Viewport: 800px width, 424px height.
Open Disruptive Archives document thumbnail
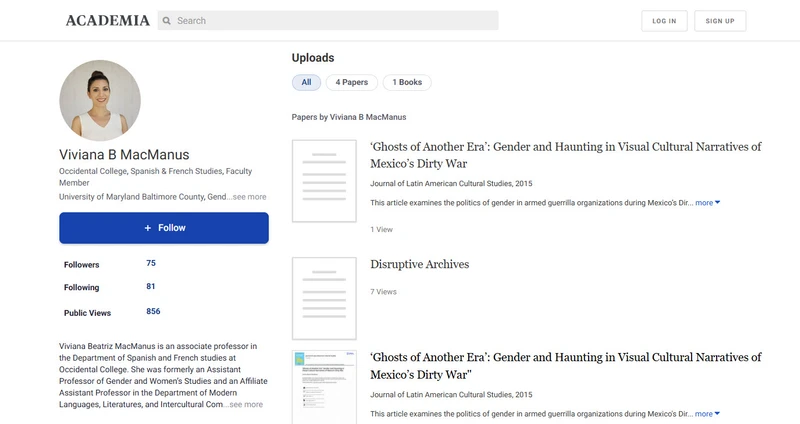(x=324, y=298)
